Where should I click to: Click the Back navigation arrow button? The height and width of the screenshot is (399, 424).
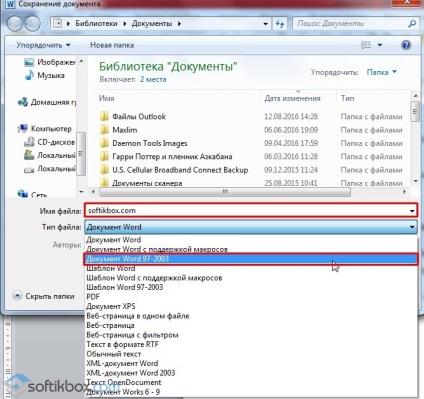point(15,24)
